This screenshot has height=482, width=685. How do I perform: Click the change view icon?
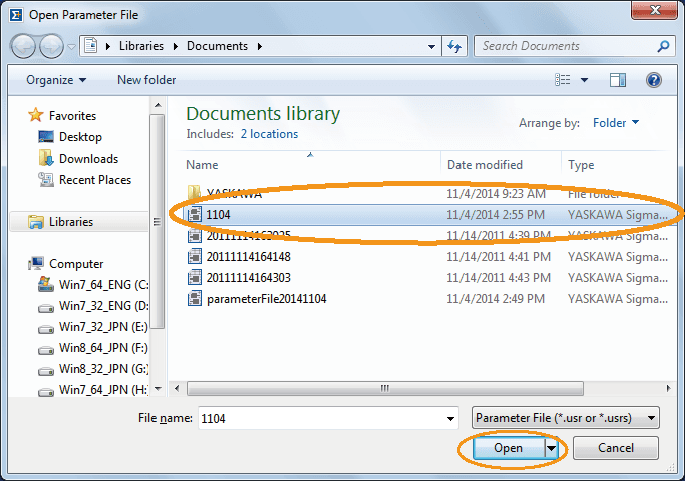563,80
